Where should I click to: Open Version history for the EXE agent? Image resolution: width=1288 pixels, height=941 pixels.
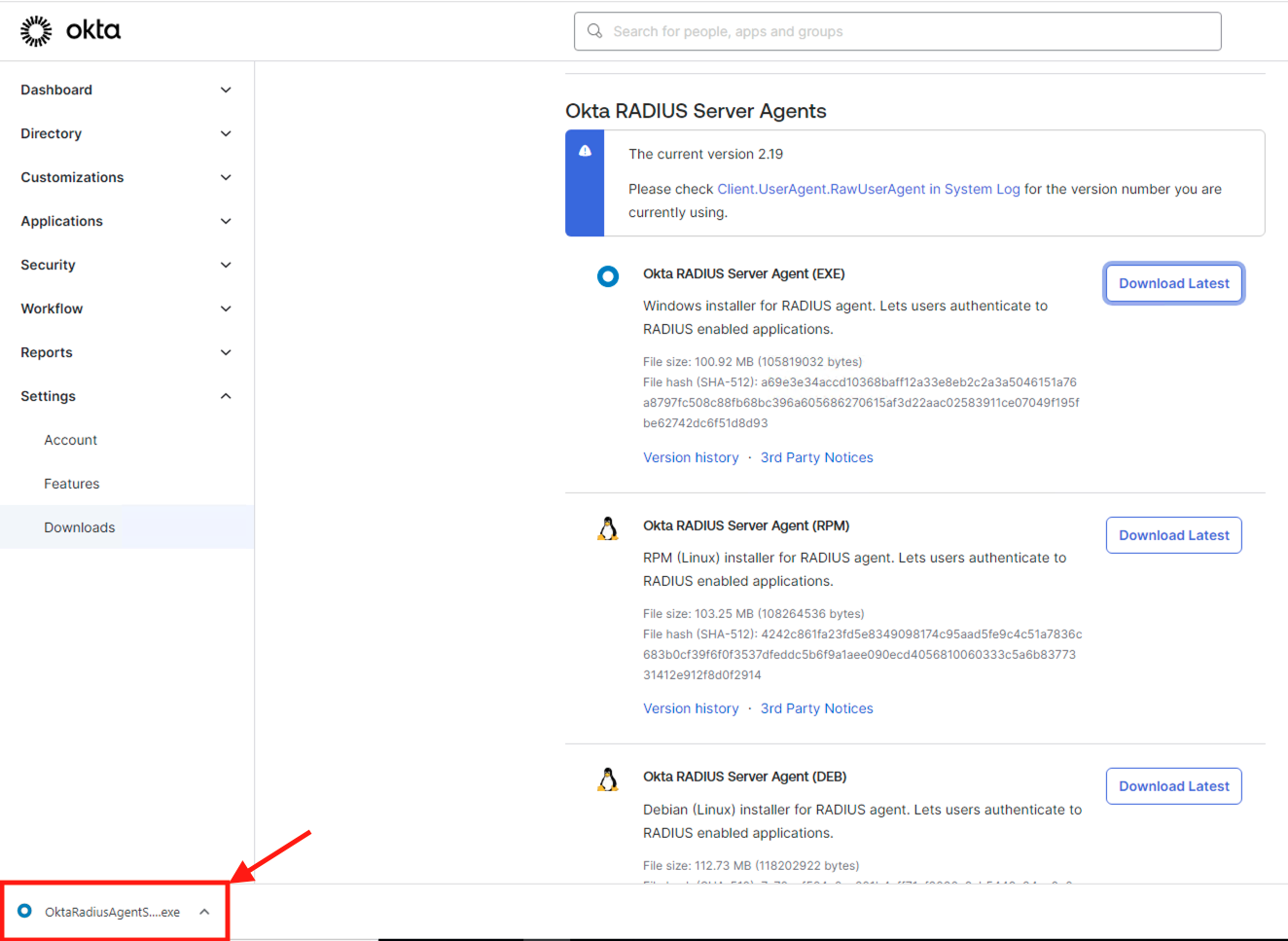click(691, 457)
